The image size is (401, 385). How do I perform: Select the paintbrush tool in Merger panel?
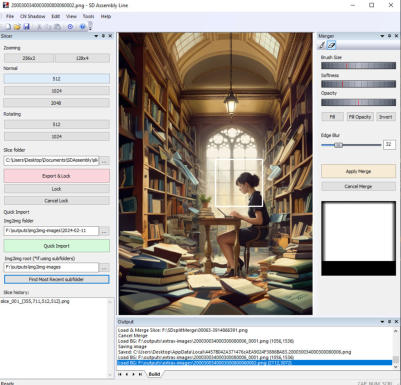click(x=322, y=45)
